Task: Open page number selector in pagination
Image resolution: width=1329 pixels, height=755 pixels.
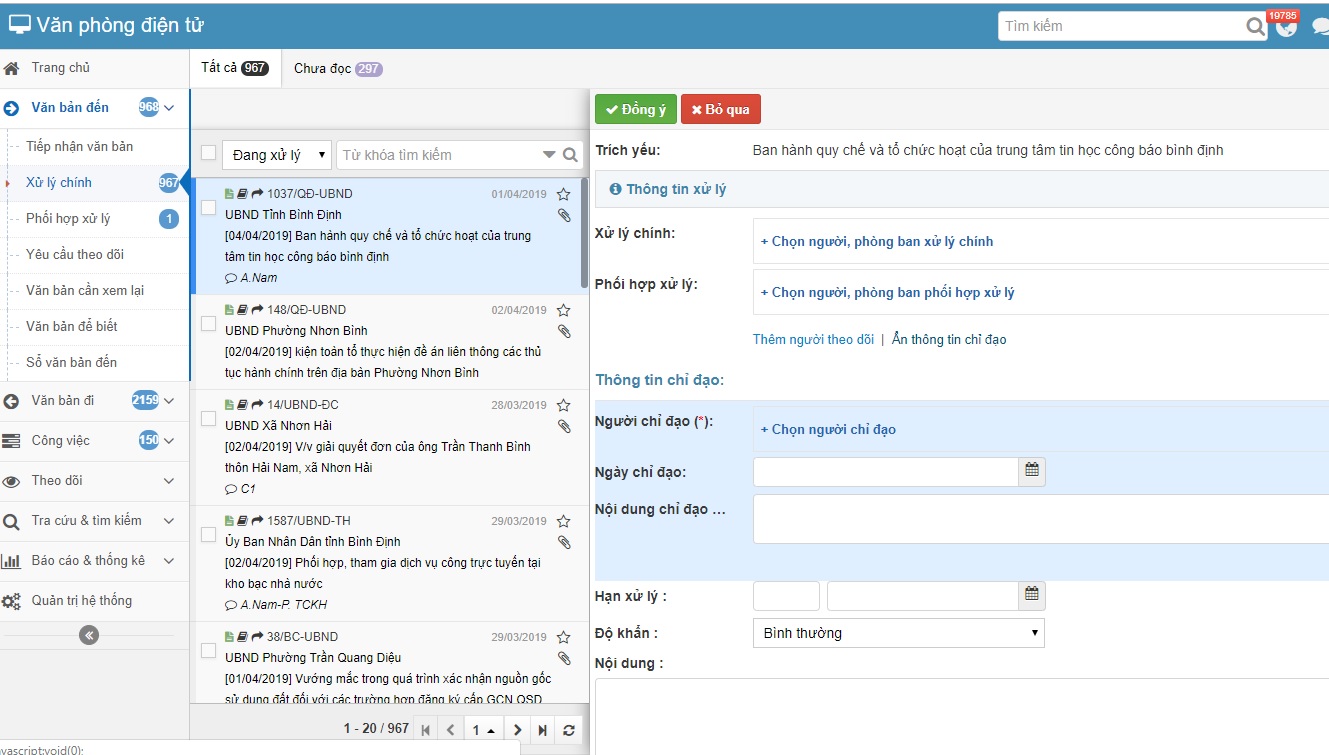Action: tap(484, 730)
